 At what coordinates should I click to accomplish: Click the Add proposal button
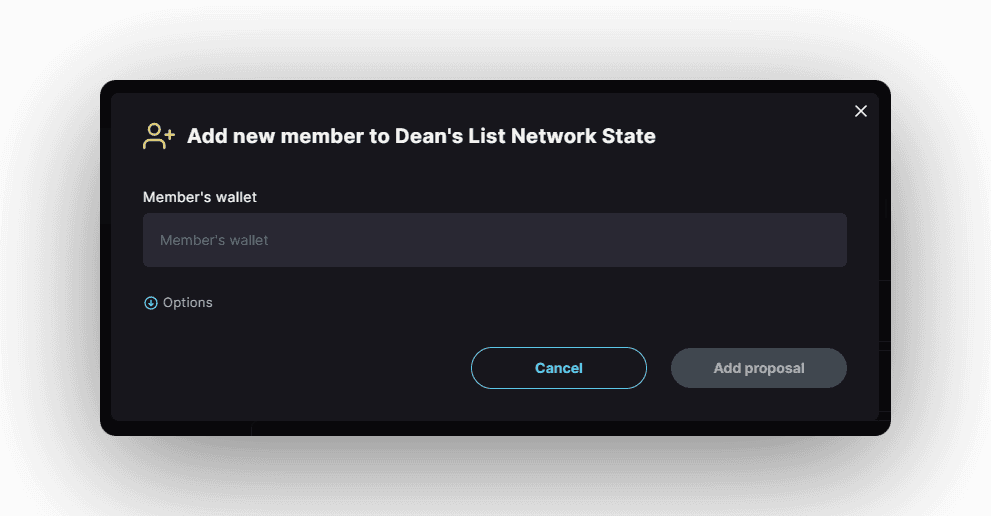[x=758, y=368]
